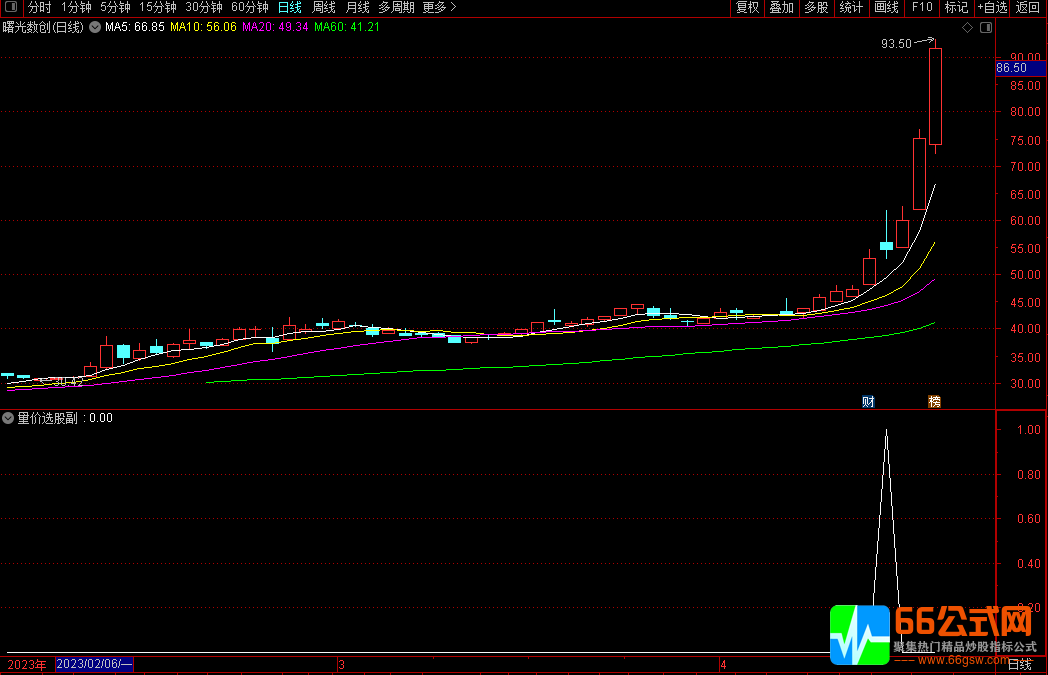Open the F10 company info
Viewport: 1048px width, 675px height.
tap(921, 7)
